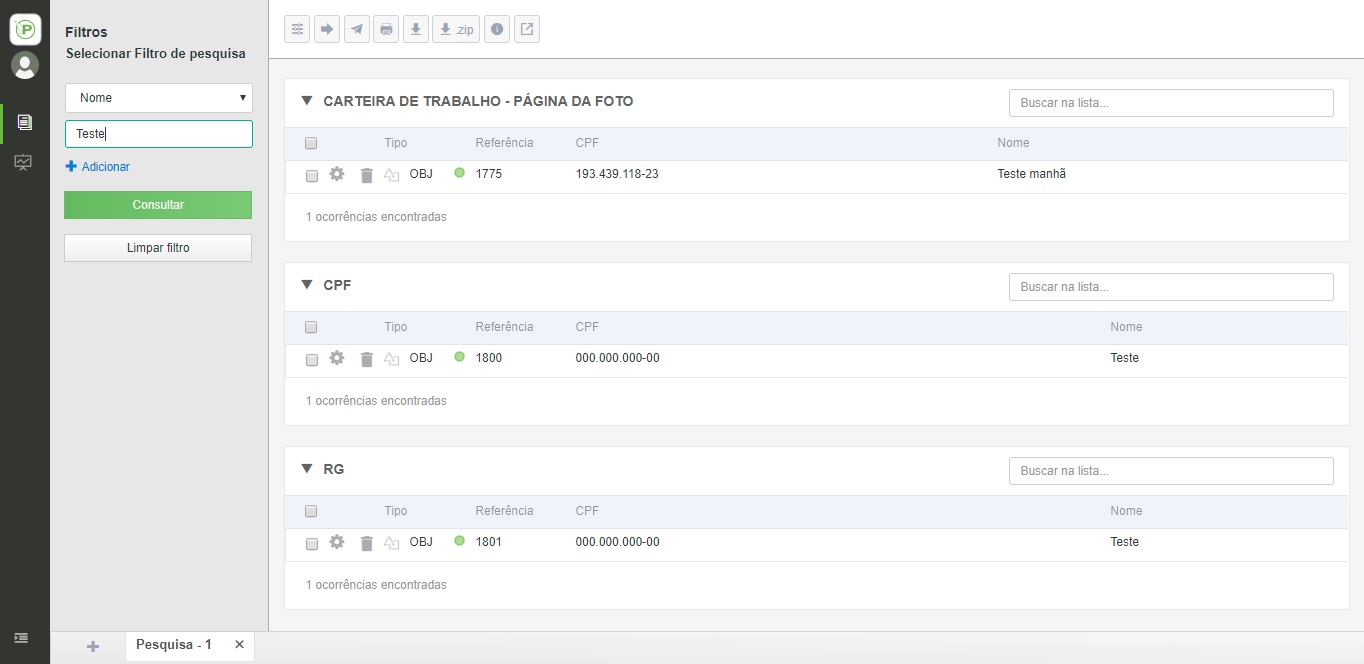Open the information icon in toolbar
Screen dimensions: 1364x664
click(497, 29)
